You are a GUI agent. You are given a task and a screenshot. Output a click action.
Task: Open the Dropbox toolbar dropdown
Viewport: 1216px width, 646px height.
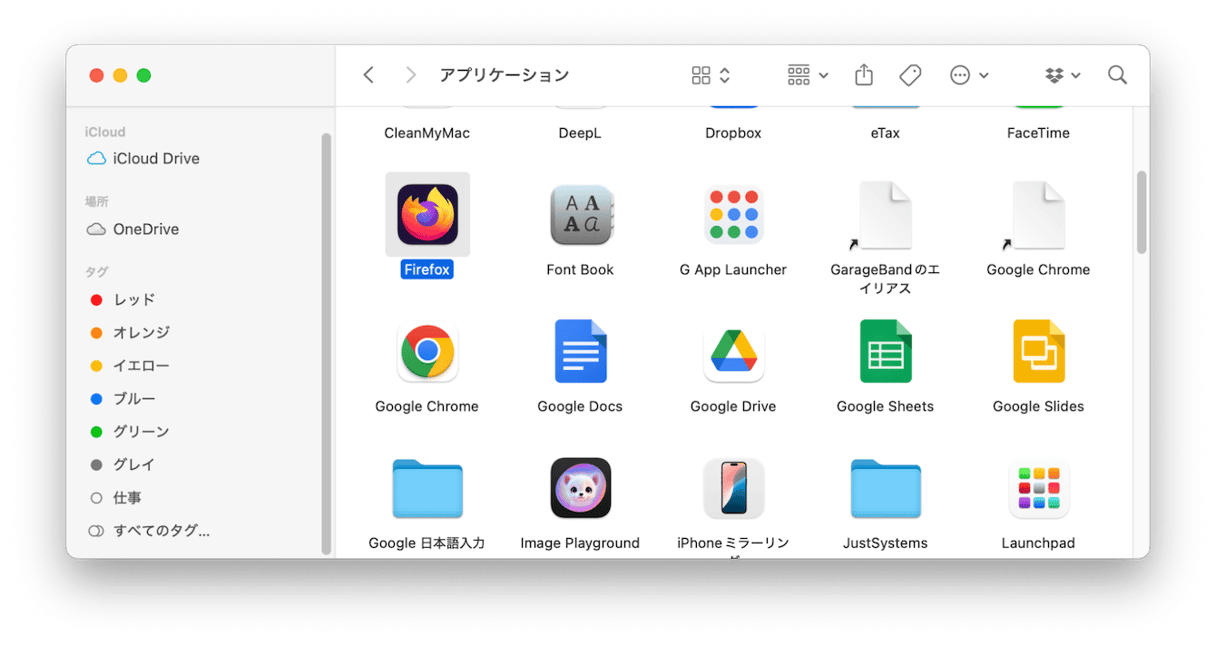(x=1062, y=74)
